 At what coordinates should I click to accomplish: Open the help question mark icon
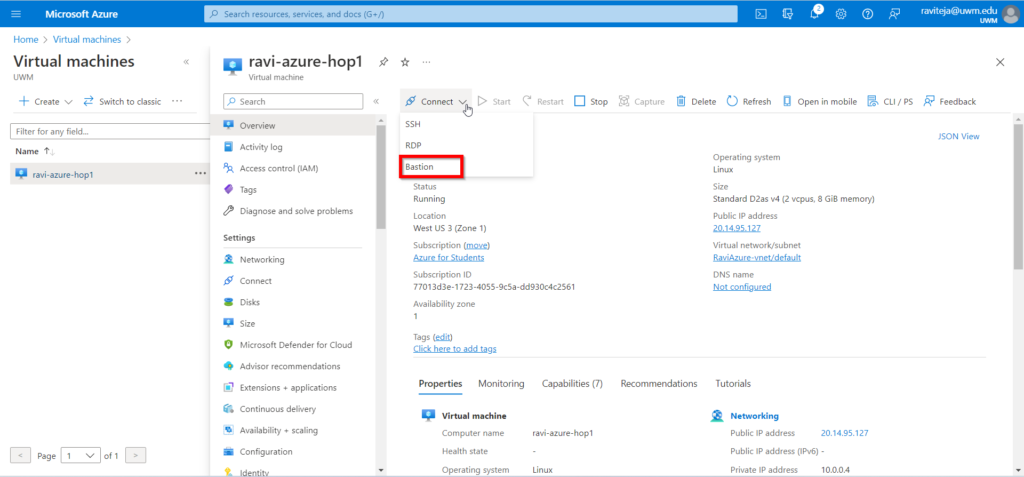[867, 14]
